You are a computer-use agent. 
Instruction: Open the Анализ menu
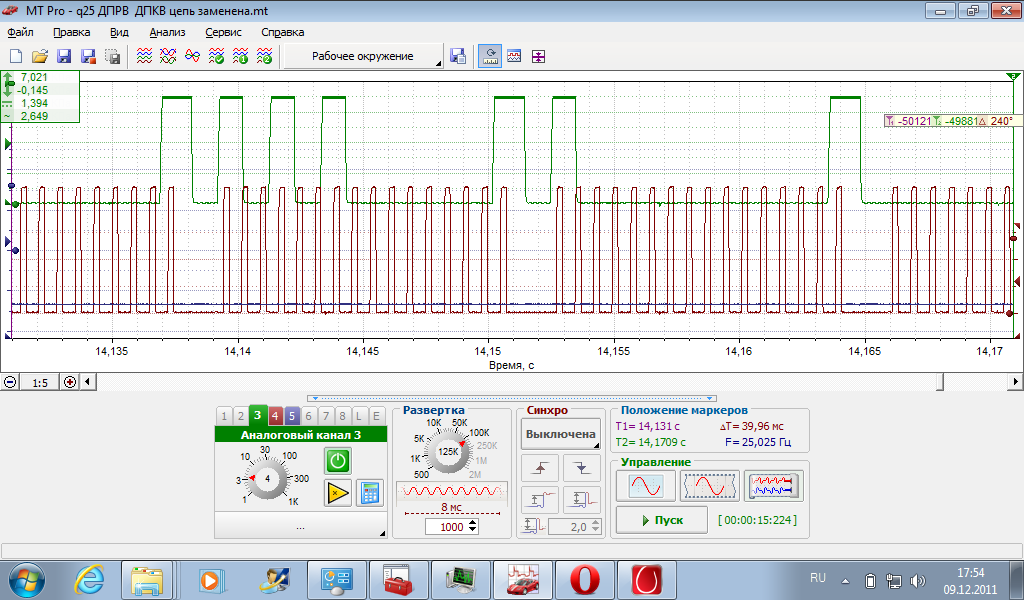167,32
